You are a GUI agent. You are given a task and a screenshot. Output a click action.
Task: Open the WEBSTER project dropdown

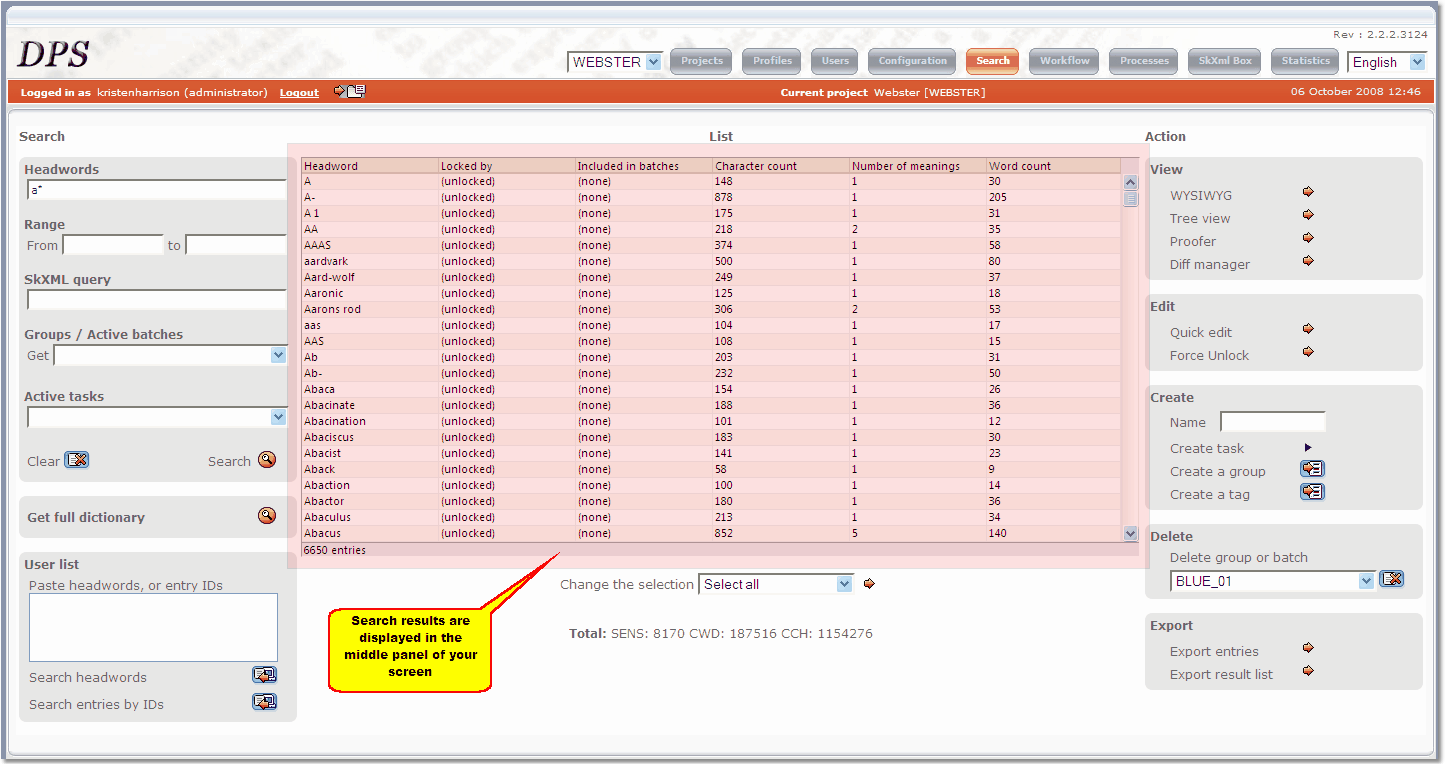click(654, 62)
